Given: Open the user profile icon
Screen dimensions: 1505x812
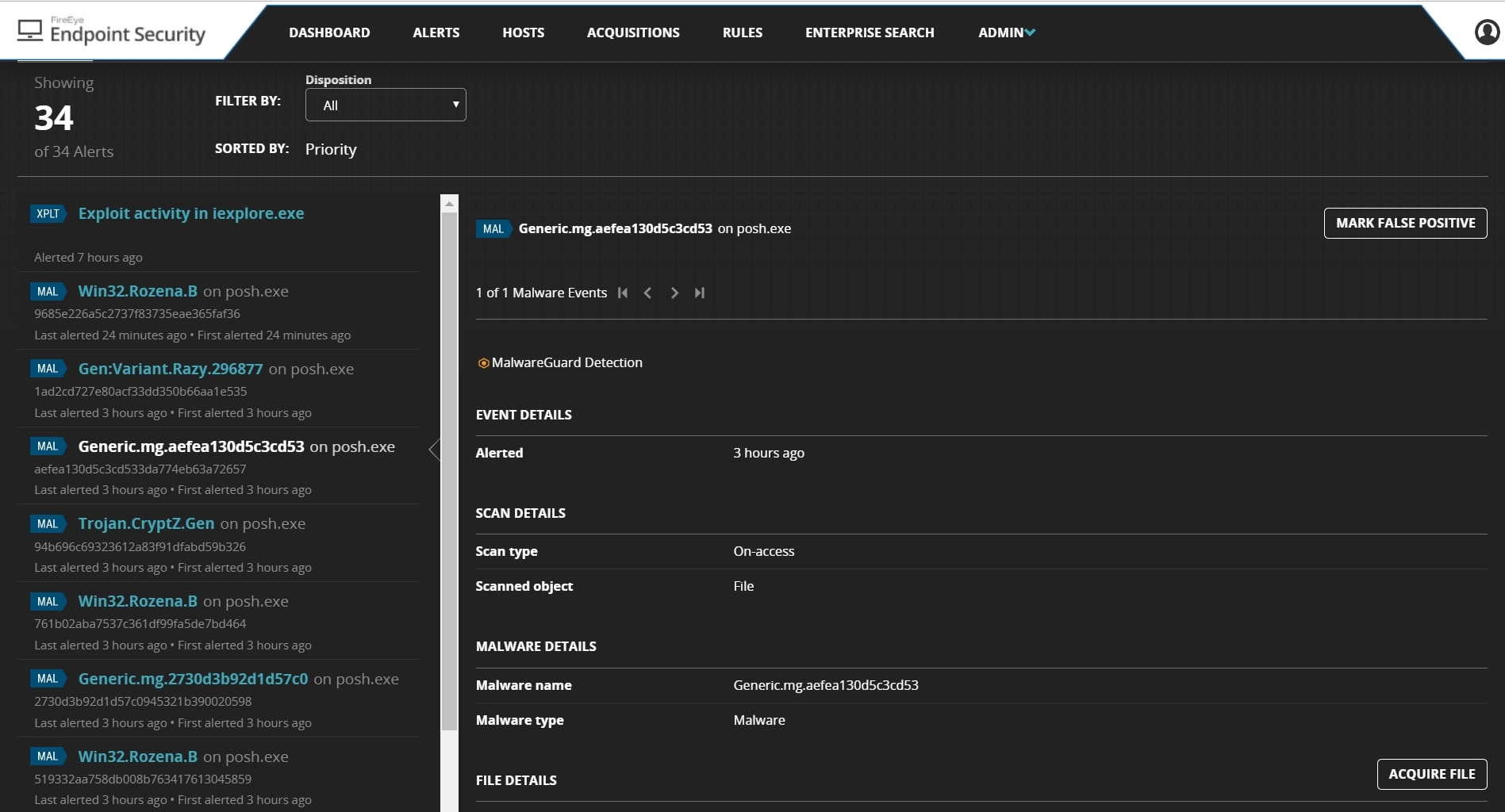Looking at the screenshot, I should (1486, 32).
